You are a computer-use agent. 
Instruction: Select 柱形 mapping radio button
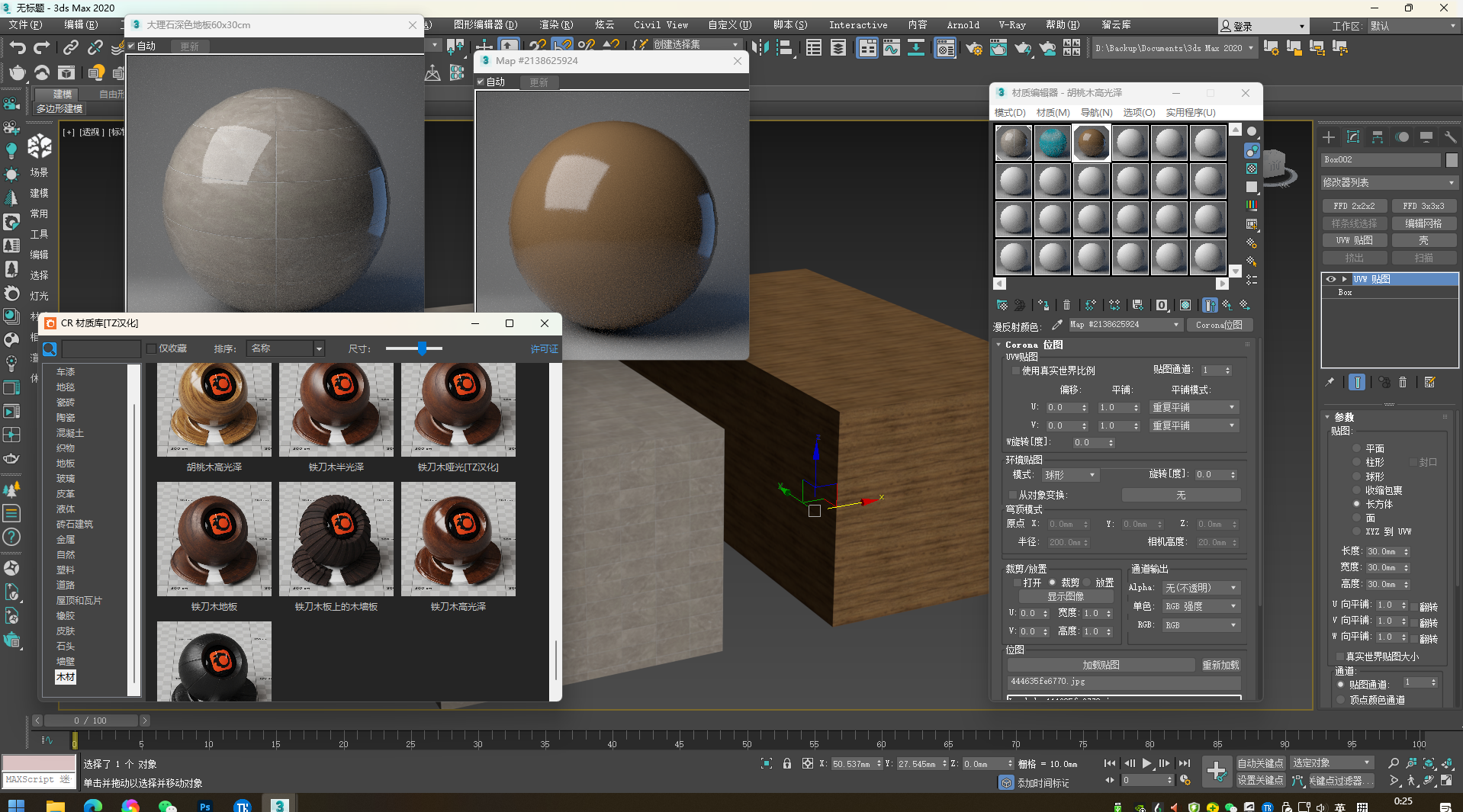click(1356, 462)
